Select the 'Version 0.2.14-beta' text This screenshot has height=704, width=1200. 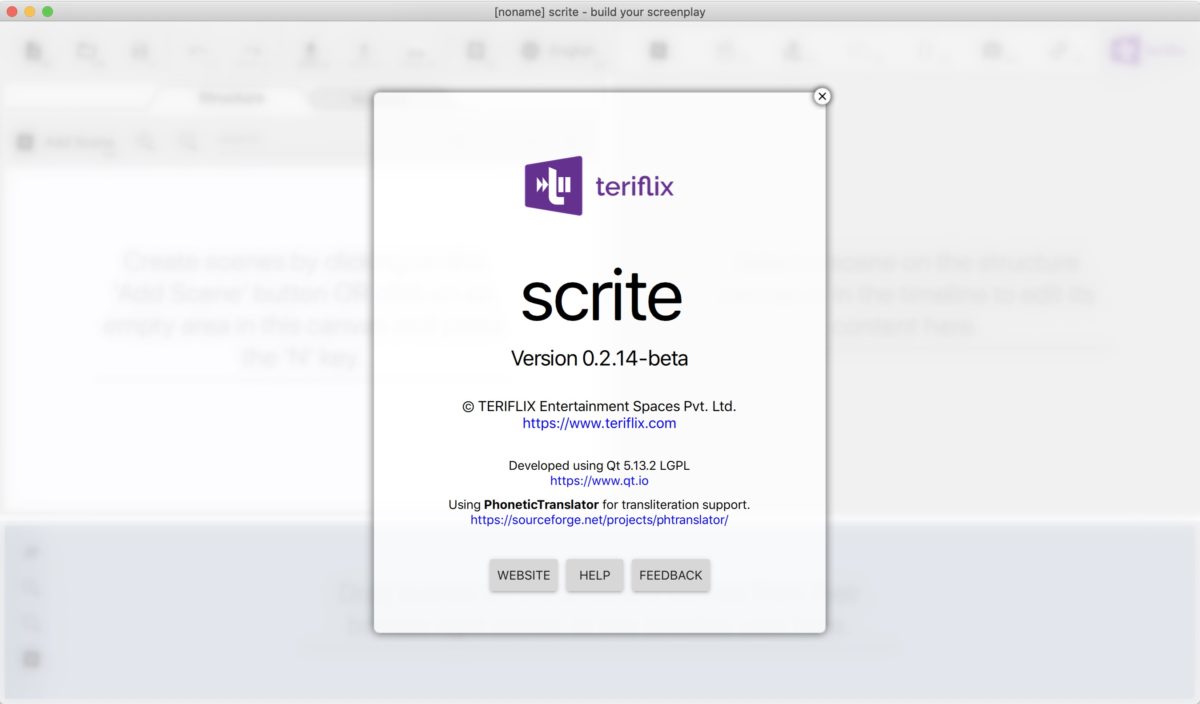pyautogui.click(x=599, y=358)
